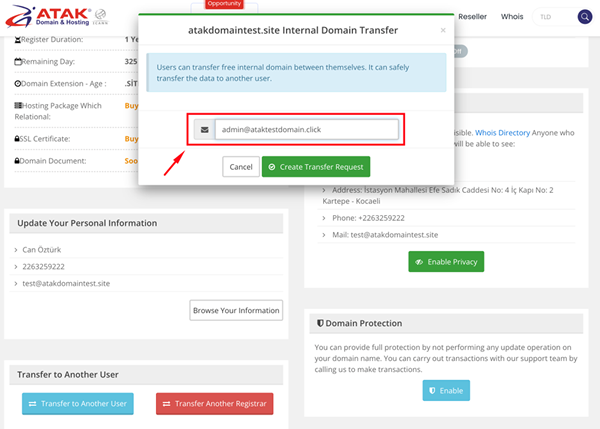The width and height of the screenshot is (600, 429).
Task: Click the chevron beside Address row
Action: pos(324,190)
